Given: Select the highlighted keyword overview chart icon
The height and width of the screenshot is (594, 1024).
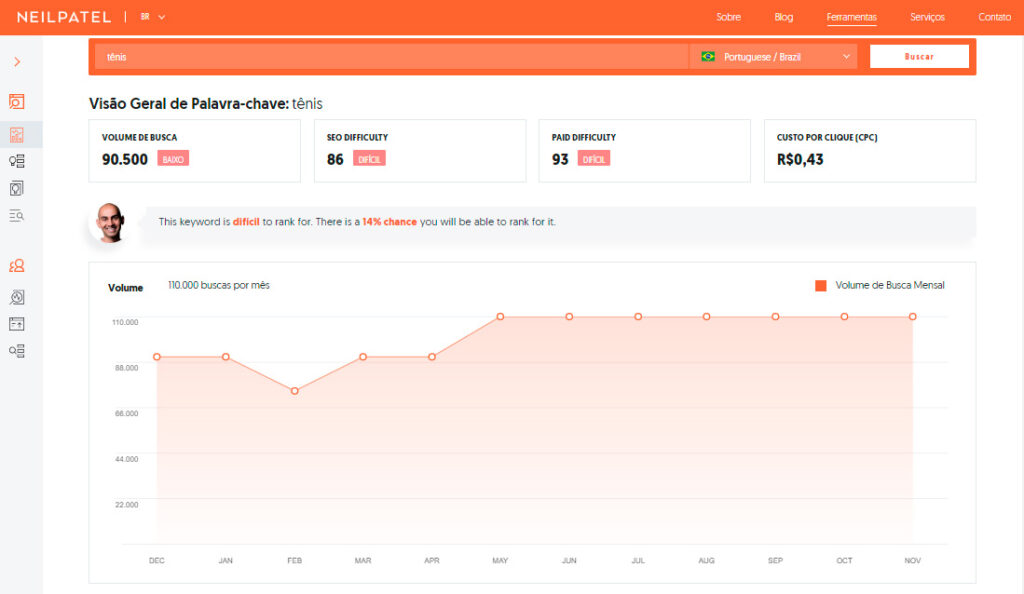Looking at the screenshot, I should tap(17, 134).
